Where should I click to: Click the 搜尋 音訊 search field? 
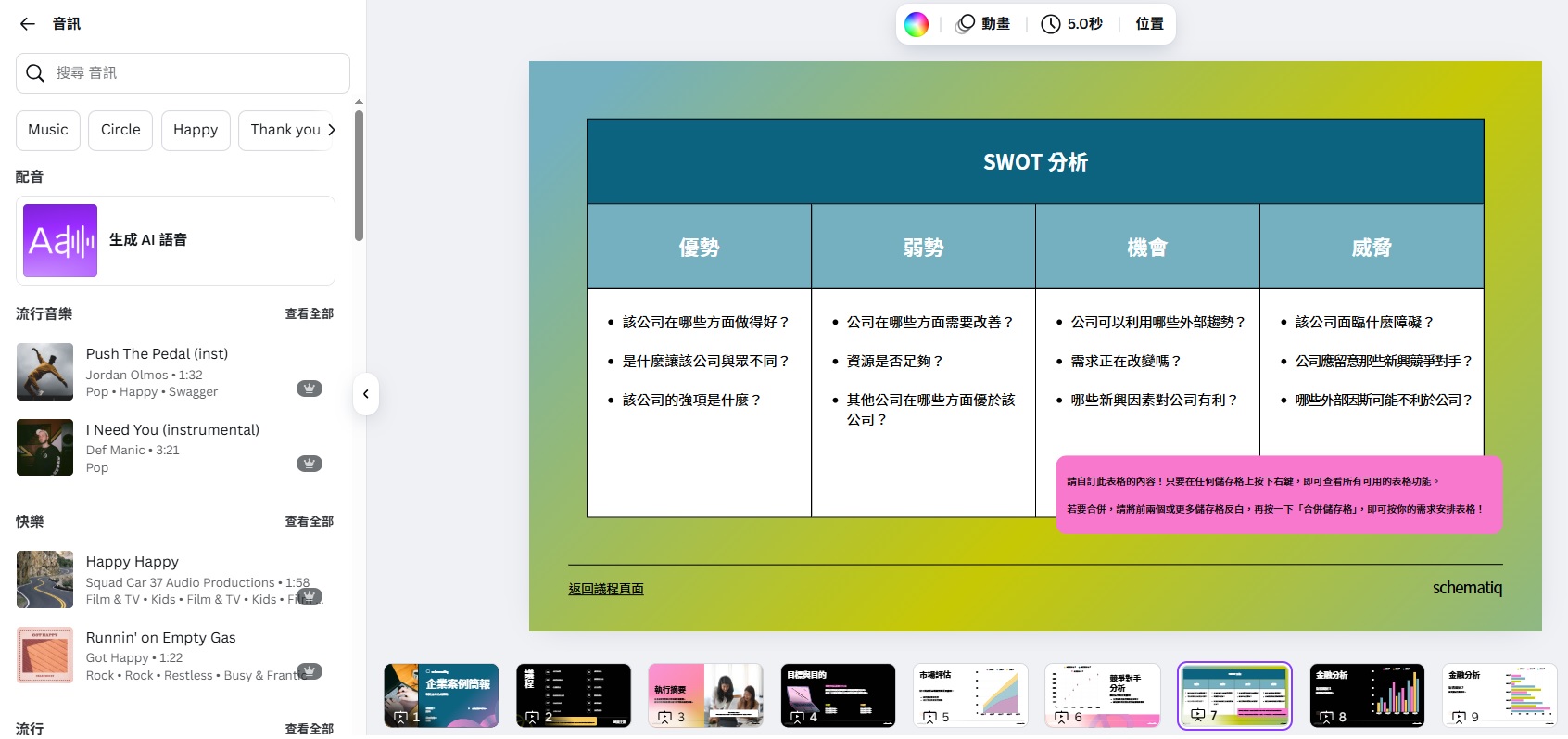(183, 73)
